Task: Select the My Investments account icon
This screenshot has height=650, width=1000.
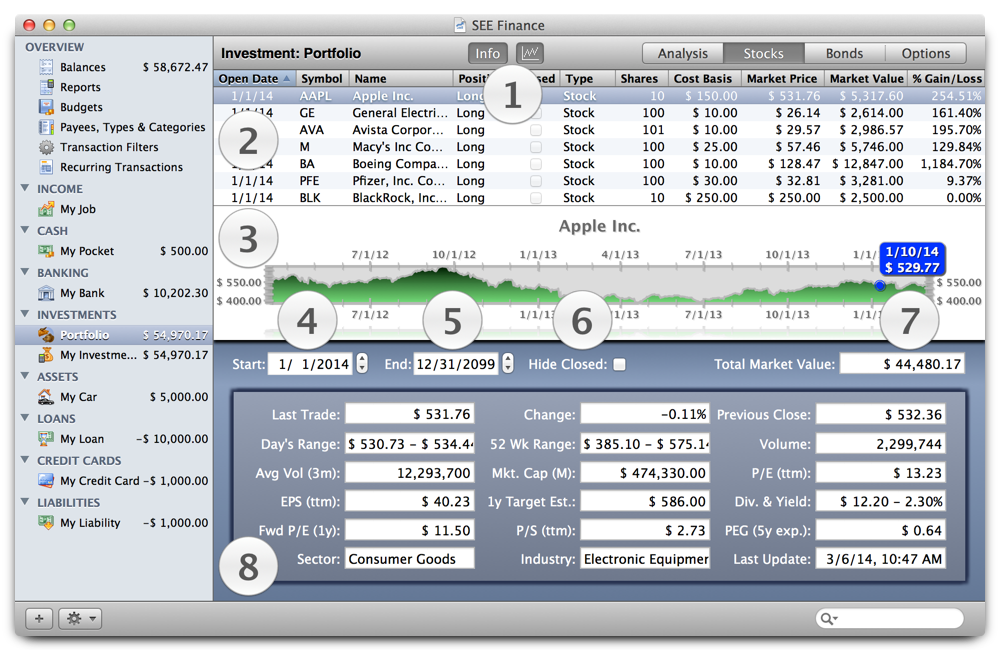Action: point(46,355)
